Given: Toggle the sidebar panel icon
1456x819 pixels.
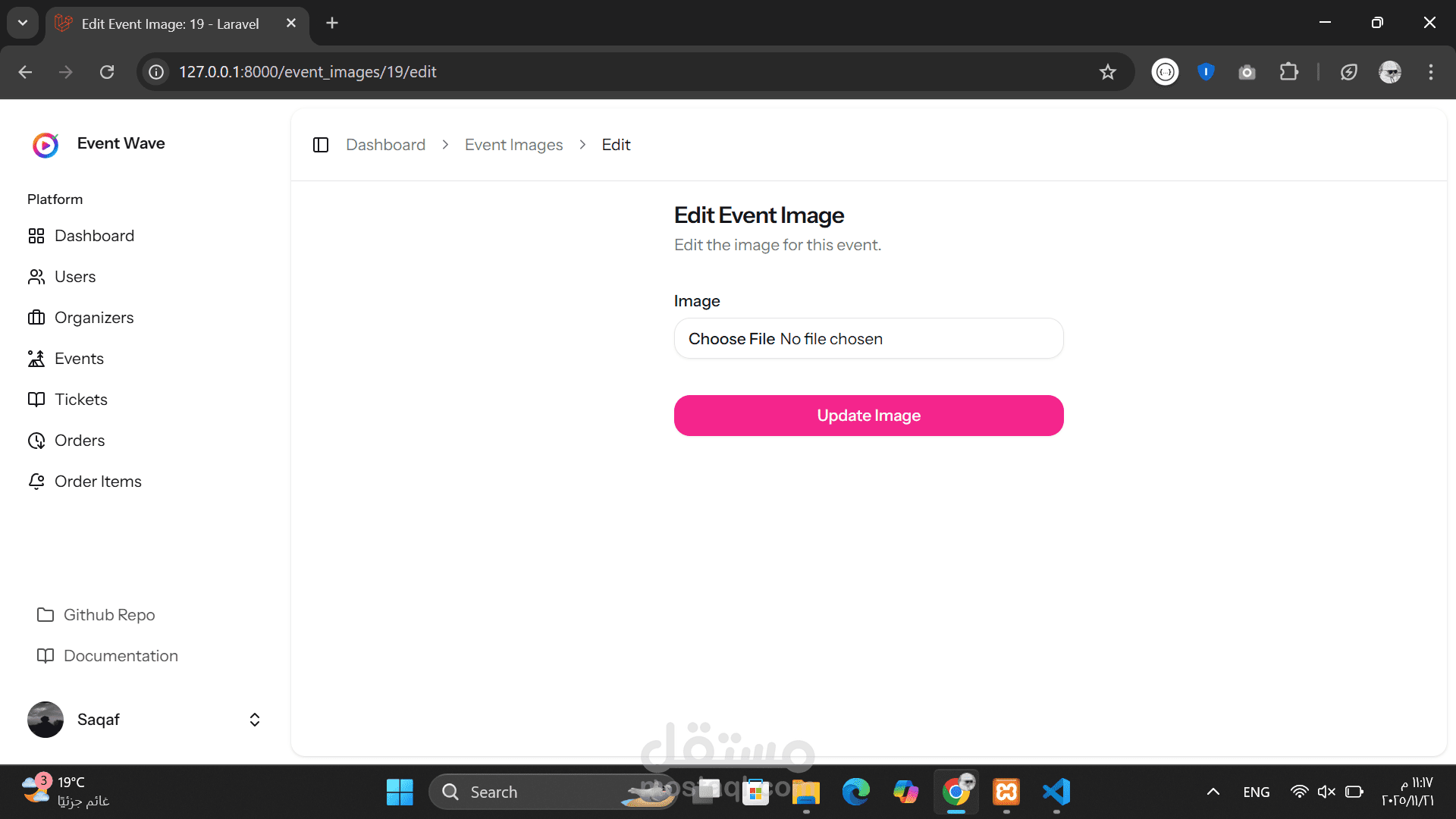Looking at the screenshot, I should point(321,145).
